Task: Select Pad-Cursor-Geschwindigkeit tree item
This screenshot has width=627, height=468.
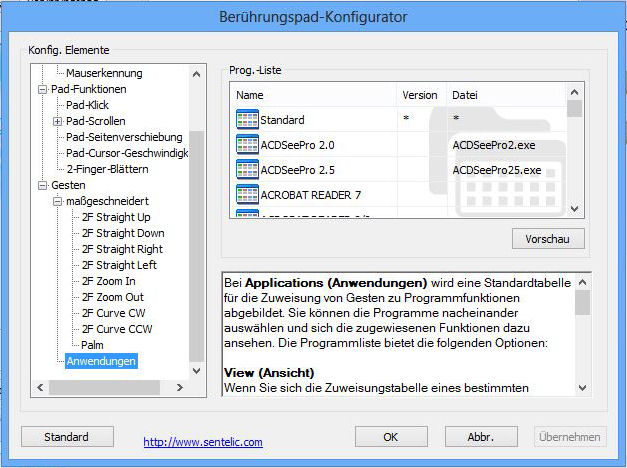Action: 127,153
